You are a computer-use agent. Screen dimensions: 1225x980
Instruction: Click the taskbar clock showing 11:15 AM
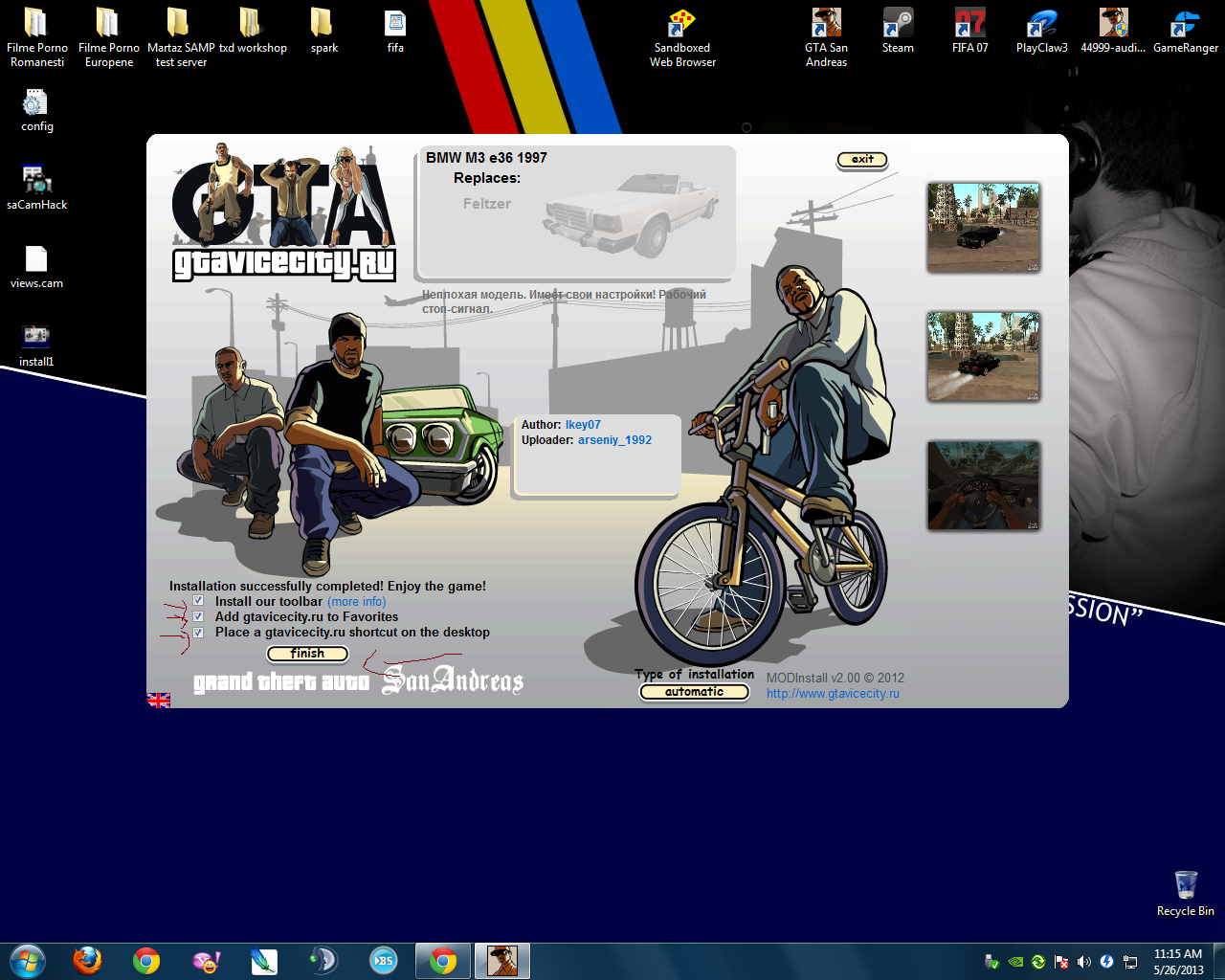(1178, 962)
